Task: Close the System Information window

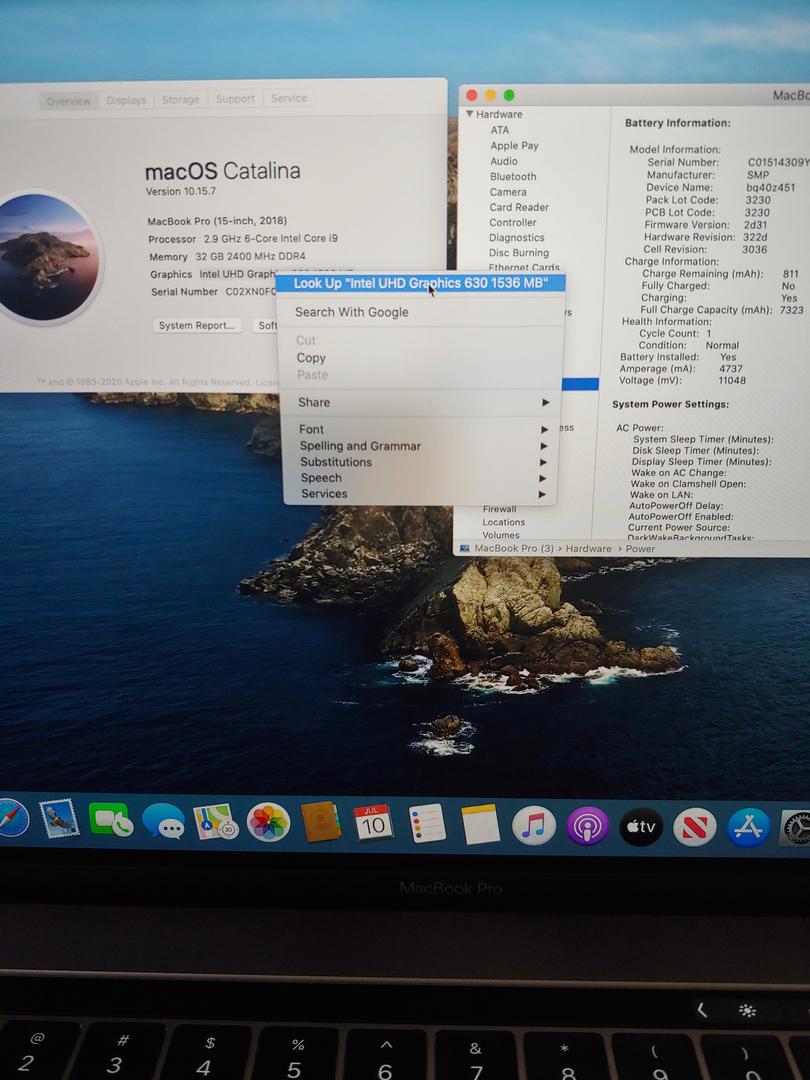Action: tap(472, 95)
